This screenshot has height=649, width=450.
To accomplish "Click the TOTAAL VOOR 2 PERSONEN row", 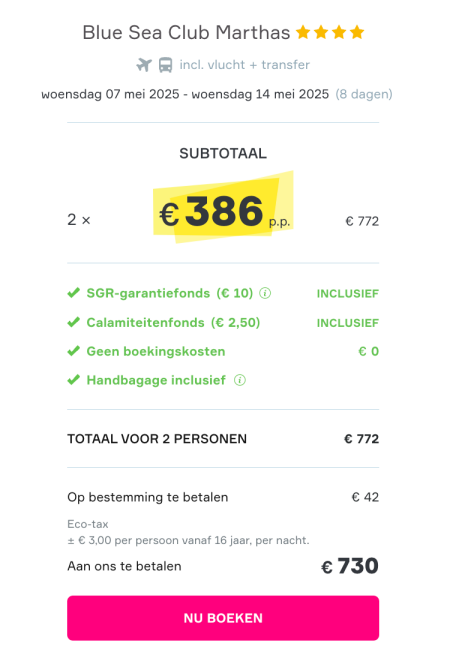I will [x=223, y=439].
